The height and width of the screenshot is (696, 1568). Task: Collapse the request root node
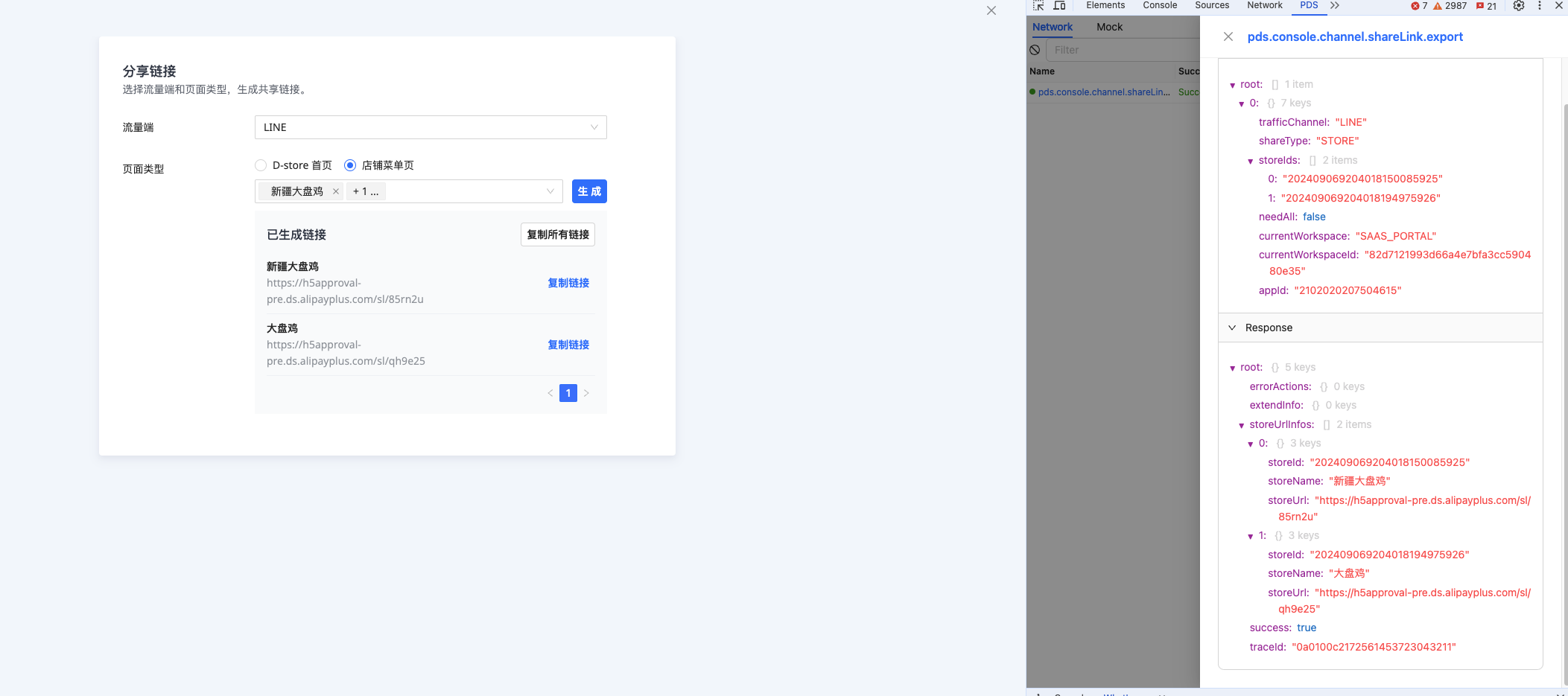1233,85
